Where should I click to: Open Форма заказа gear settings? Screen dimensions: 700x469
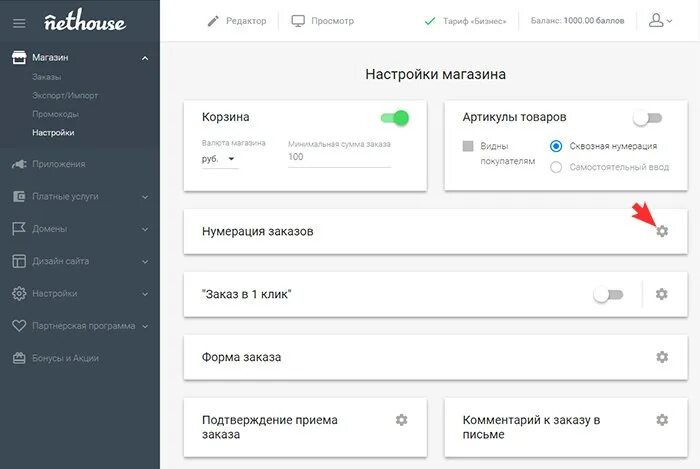(662, 357)
